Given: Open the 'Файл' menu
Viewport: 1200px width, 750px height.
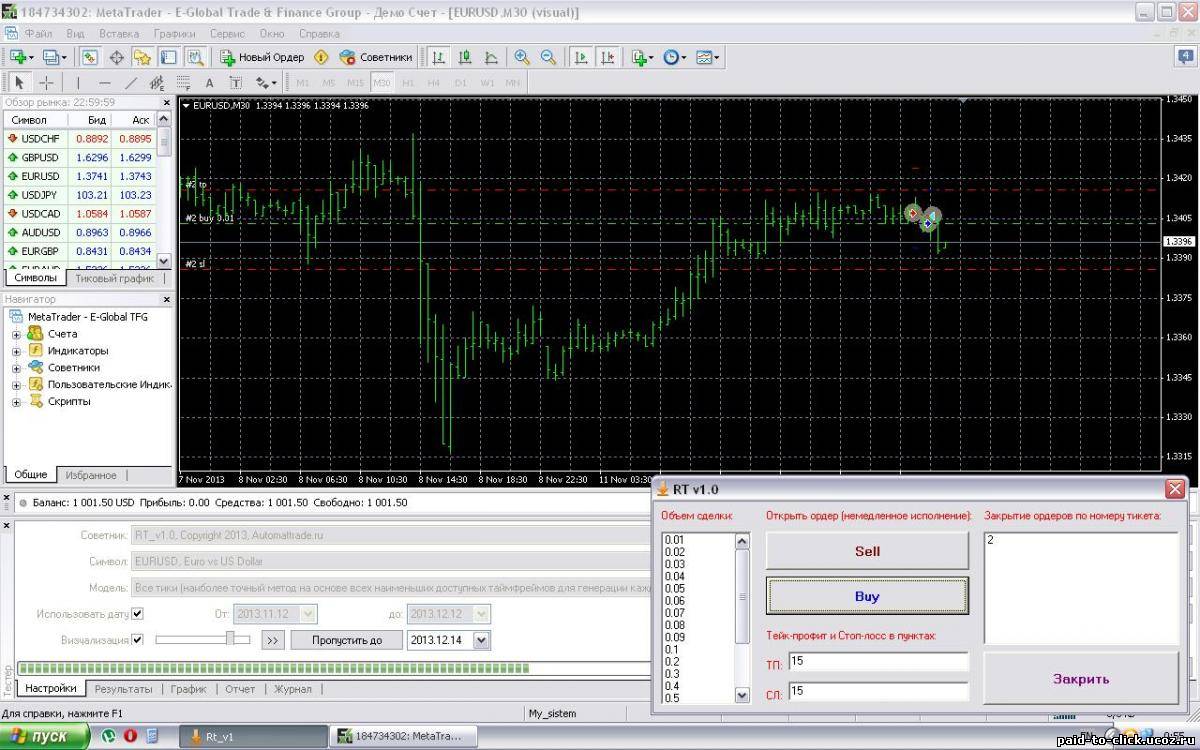Looking at the screenshot, I should [x=38, y=33].
